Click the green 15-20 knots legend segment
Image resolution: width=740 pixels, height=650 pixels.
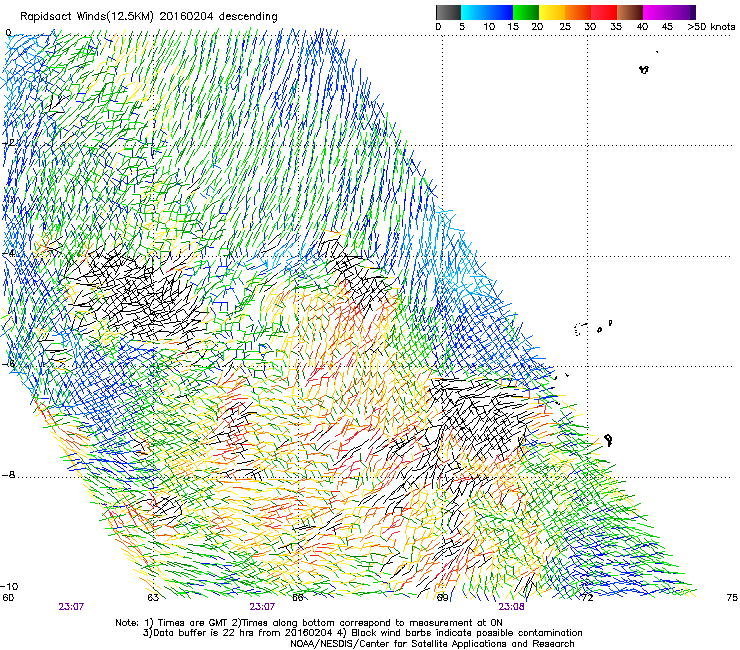coord(526,12)
